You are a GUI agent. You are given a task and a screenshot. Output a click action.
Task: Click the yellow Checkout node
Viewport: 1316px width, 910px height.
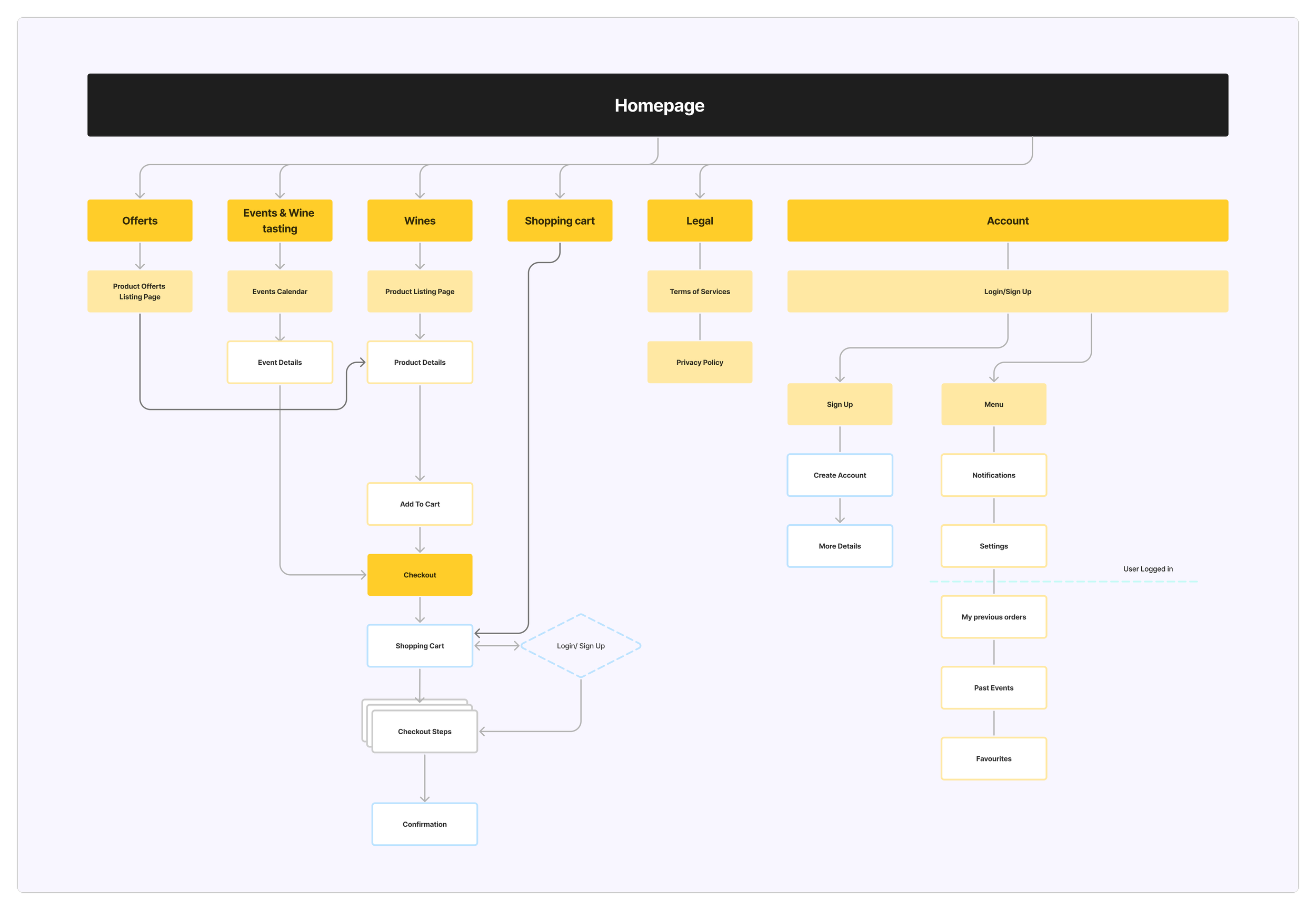(420, 575)
